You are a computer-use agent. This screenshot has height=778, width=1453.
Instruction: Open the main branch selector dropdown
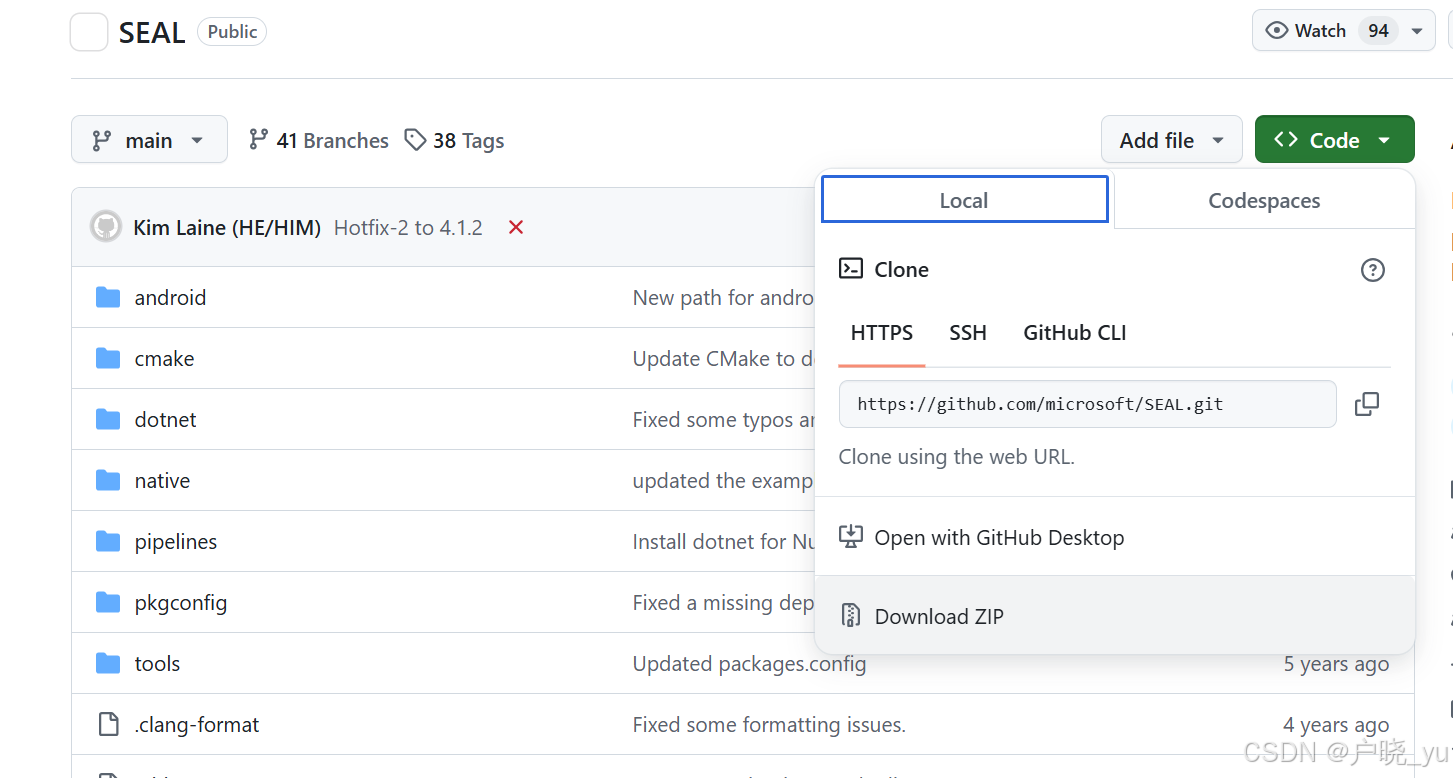149,140
